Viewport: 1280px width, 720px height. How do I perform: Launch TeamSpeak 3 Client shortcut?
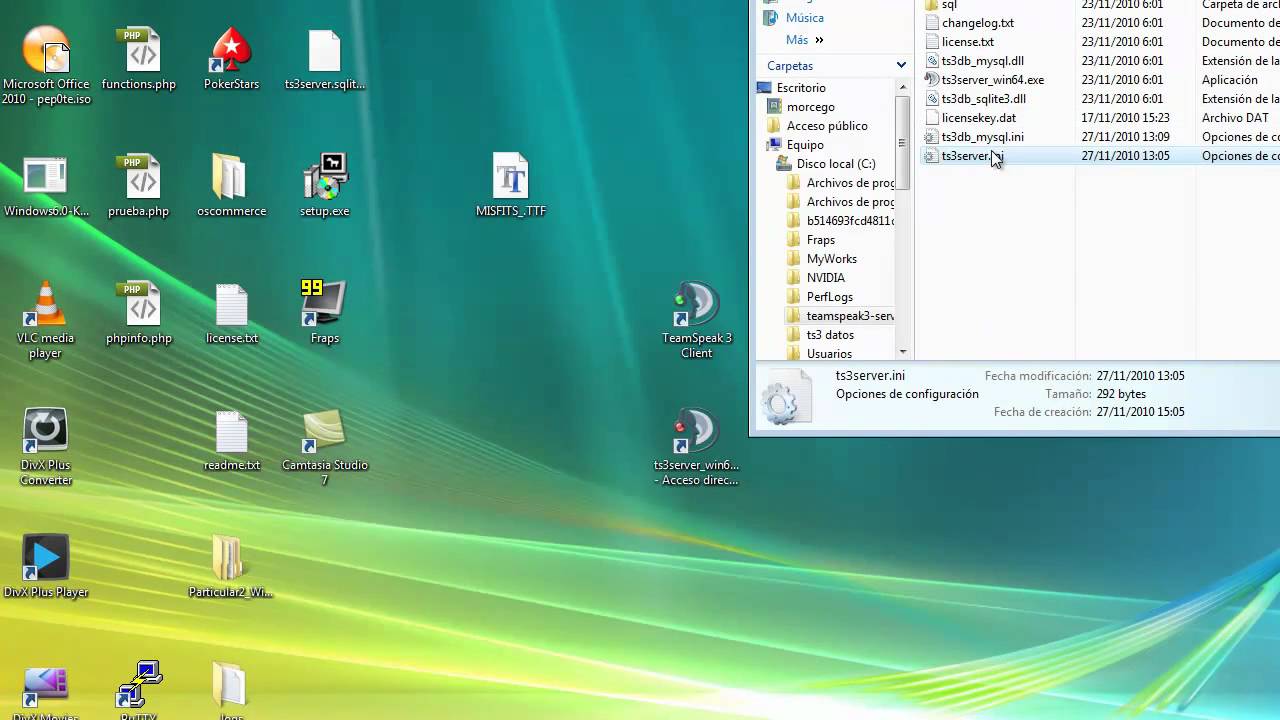(x=697, y=320)
